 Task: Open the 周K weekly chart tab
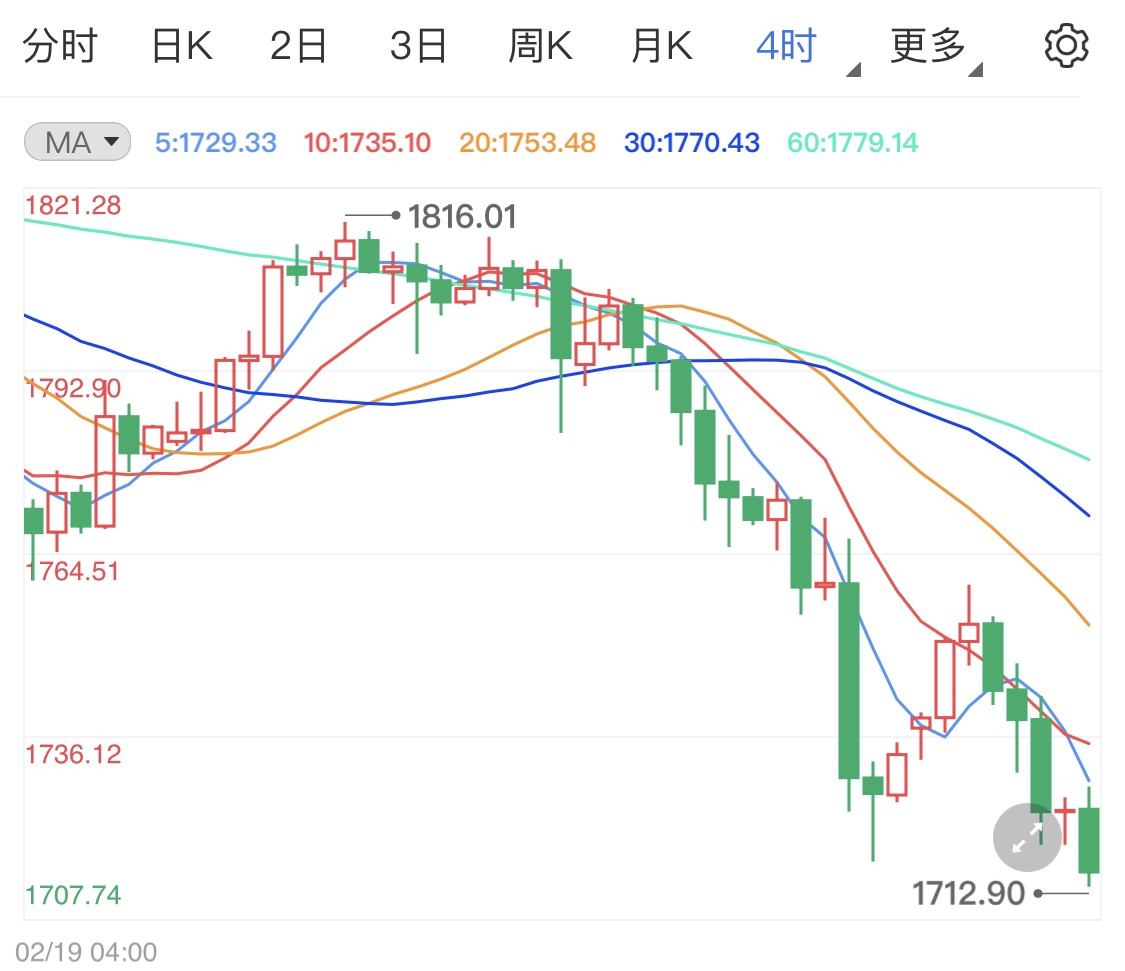[x=540, y=46]
